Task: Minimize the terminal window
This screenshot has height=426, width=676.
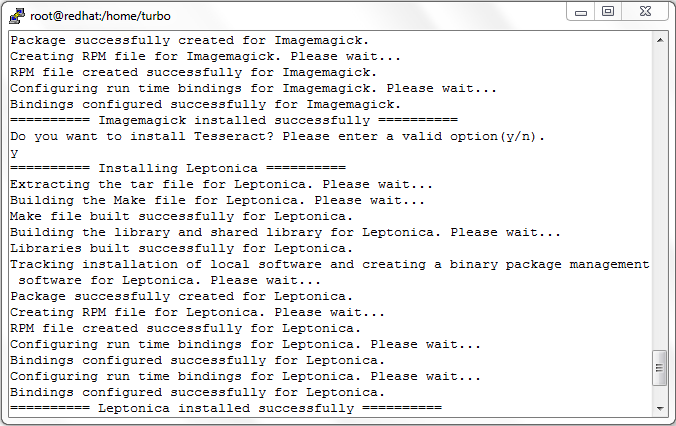Action: tap(581, 12)
